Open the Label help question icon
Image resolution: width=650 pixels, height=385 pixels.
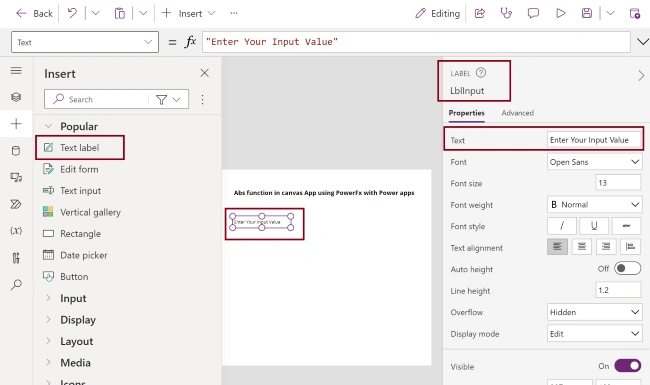(x=480, y=73)
